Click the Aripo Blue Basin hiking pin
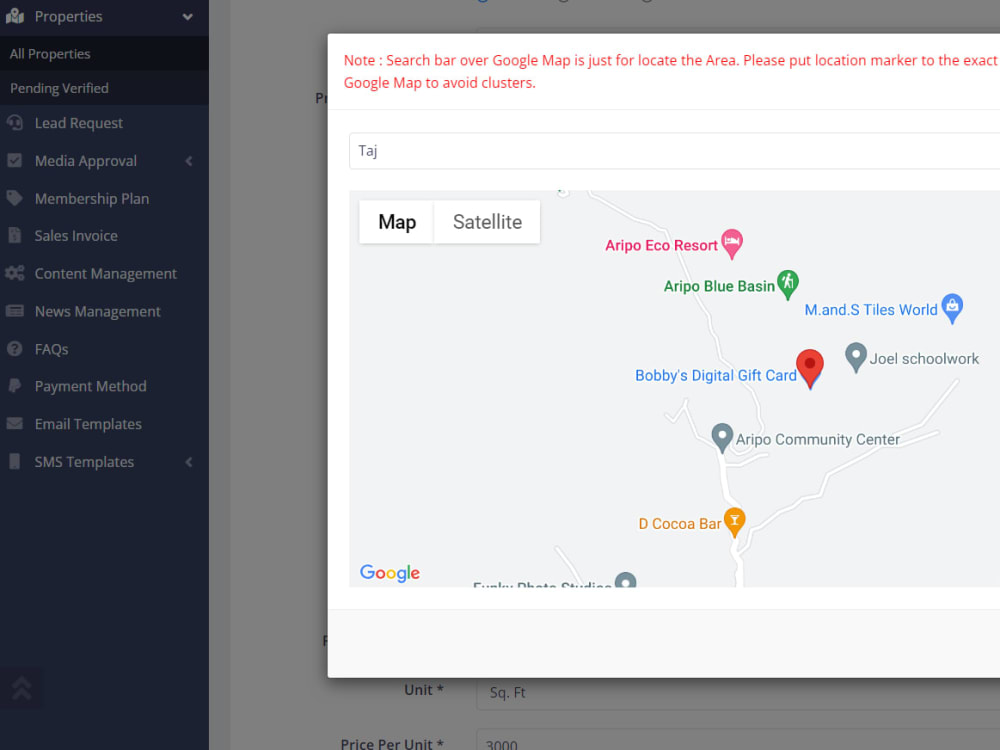The width and height of the screenshot is (1000, 750). tap(788, 283)
